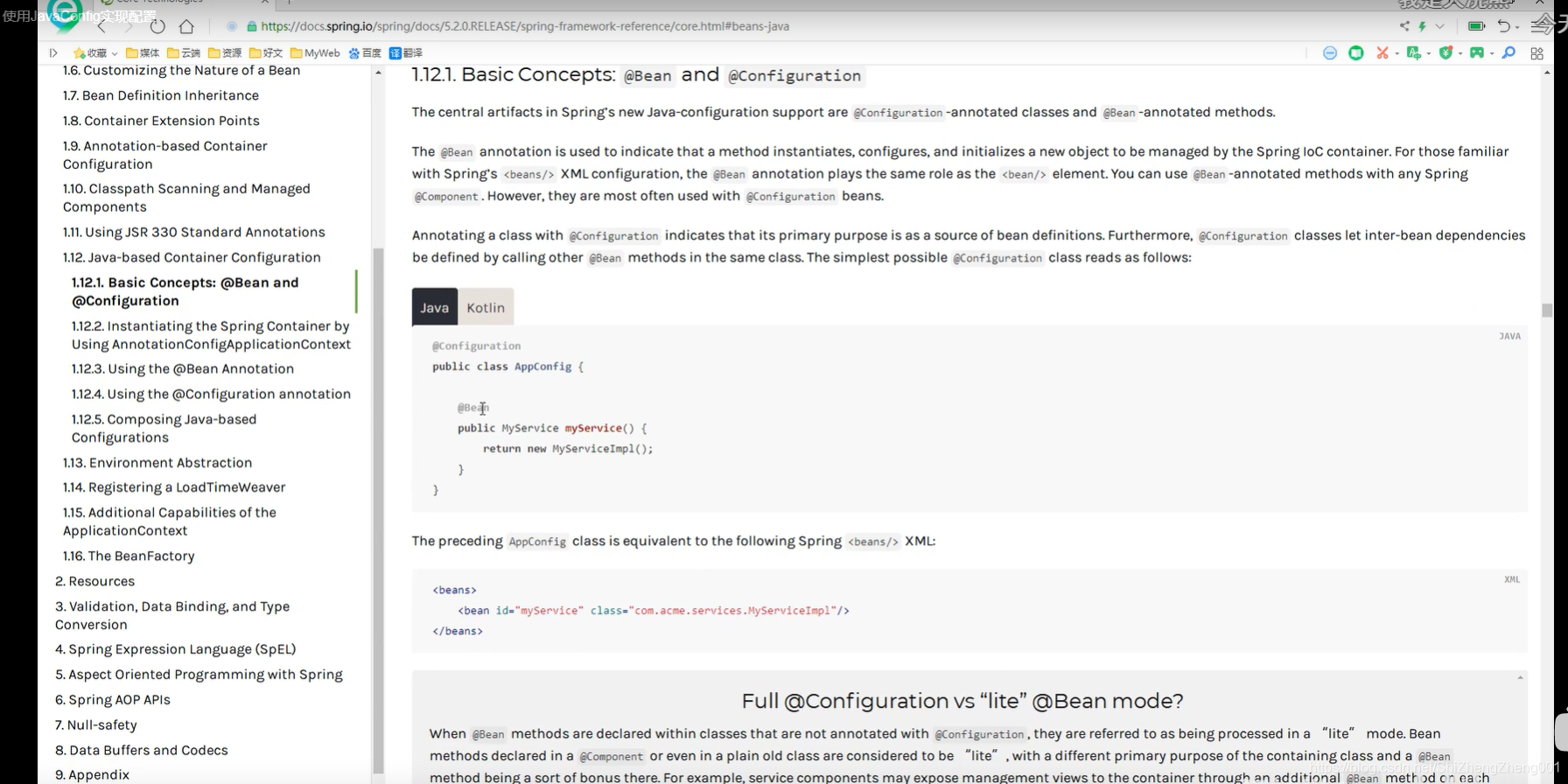
Task: Open 1.12.4 Using the @Configuration annotation
Action: pyautogui.click(x=211, y=395)
